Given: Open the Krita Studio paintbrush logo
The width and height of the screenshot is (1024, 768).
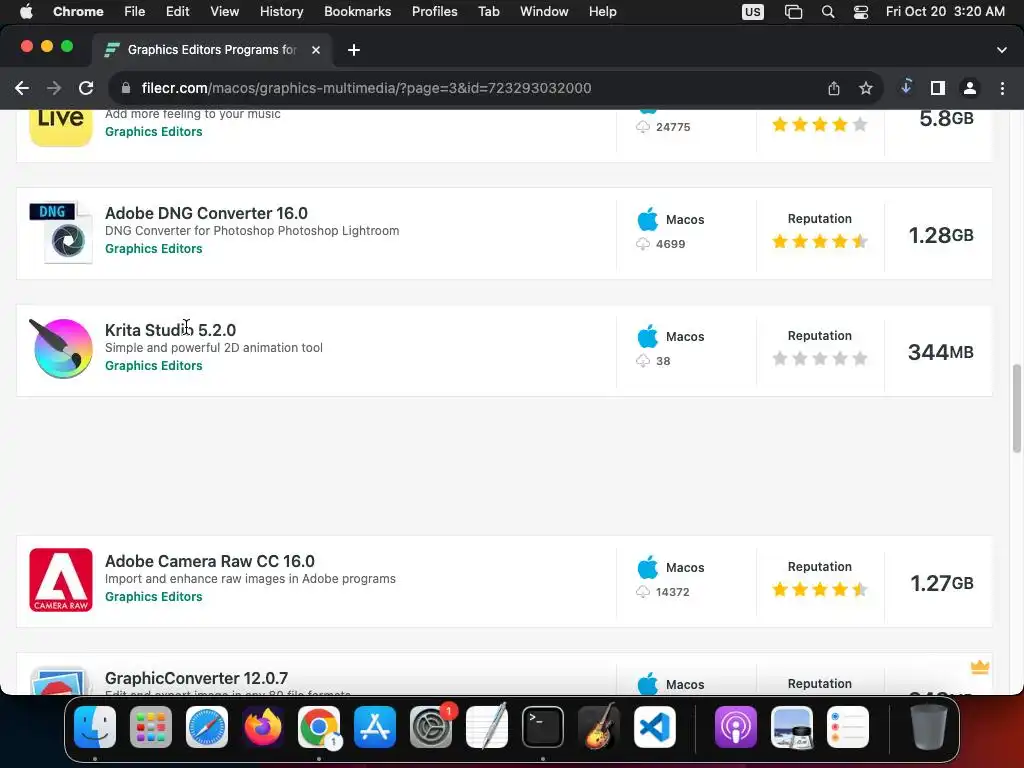Looking at the screenshot, I should (x=61, y=349).
